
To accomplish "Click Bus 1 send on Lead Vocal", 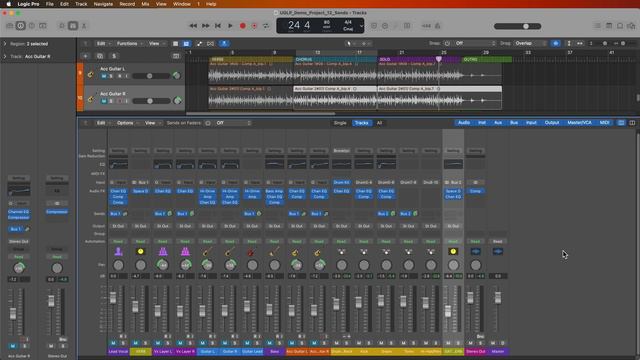I will point(115,213).
